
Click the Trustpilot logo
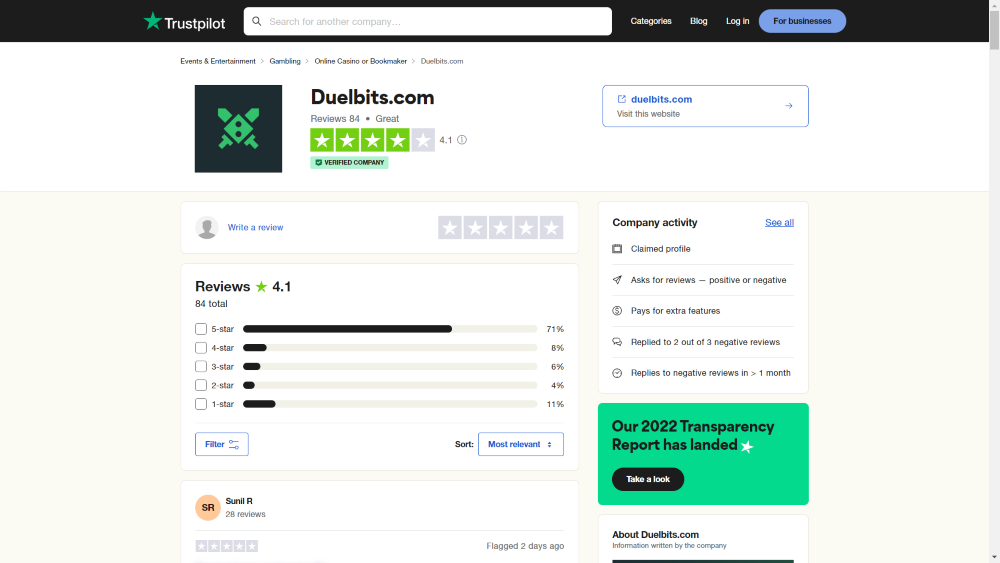click(184, 22)
